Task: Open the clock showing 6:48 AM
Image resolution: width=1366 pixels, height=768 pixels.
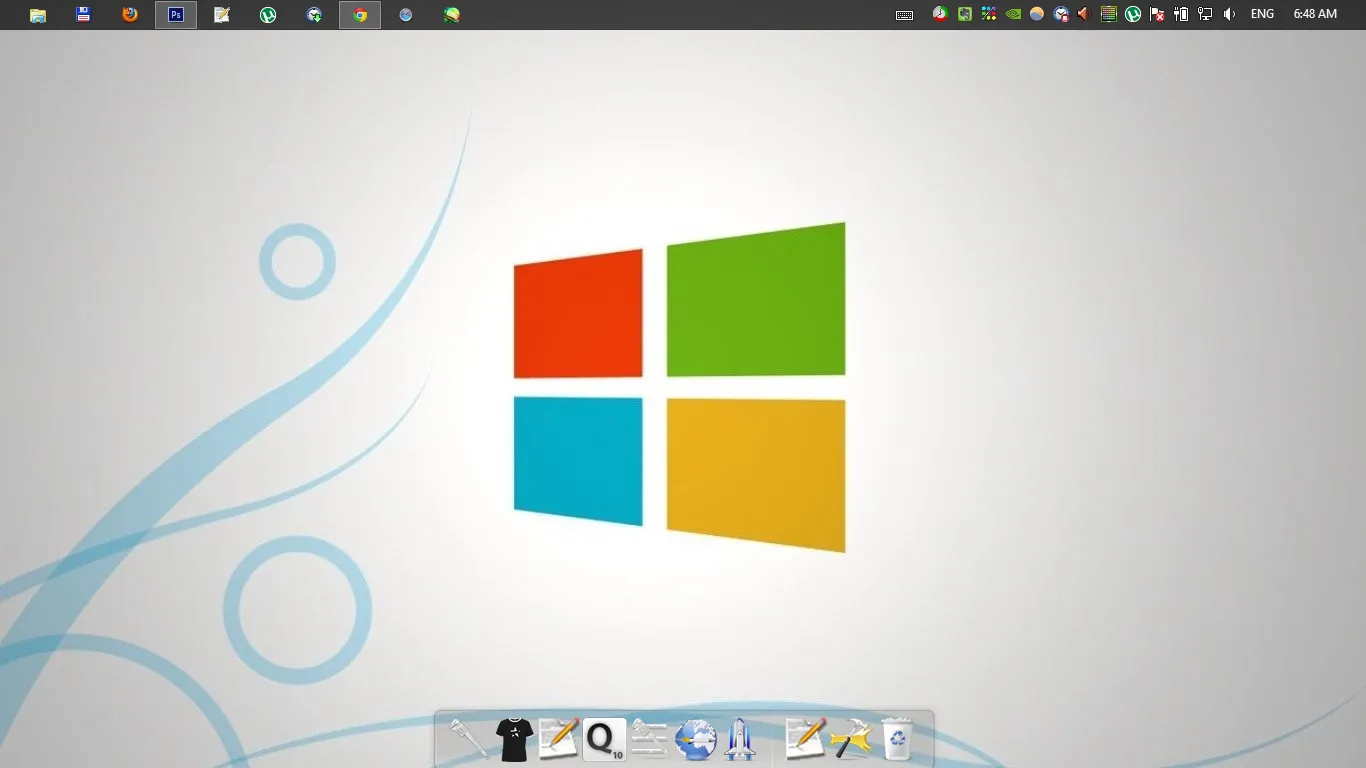Action: 1315,14
